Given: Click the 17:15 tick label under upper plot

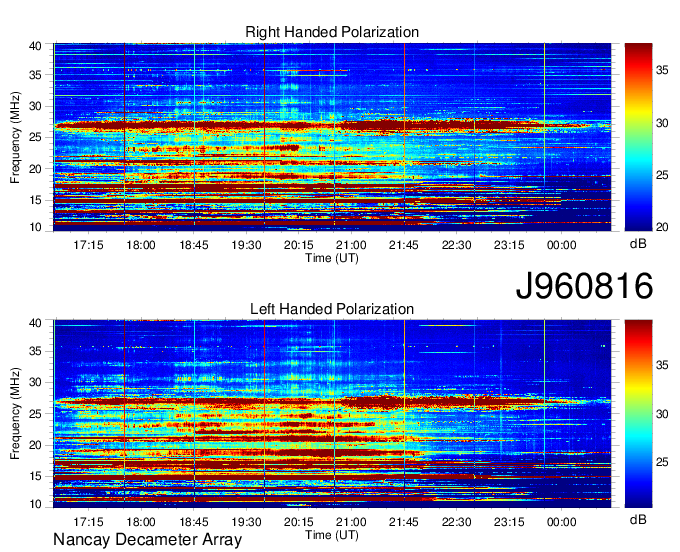Looking at the screenshot, I should point(88,245).
